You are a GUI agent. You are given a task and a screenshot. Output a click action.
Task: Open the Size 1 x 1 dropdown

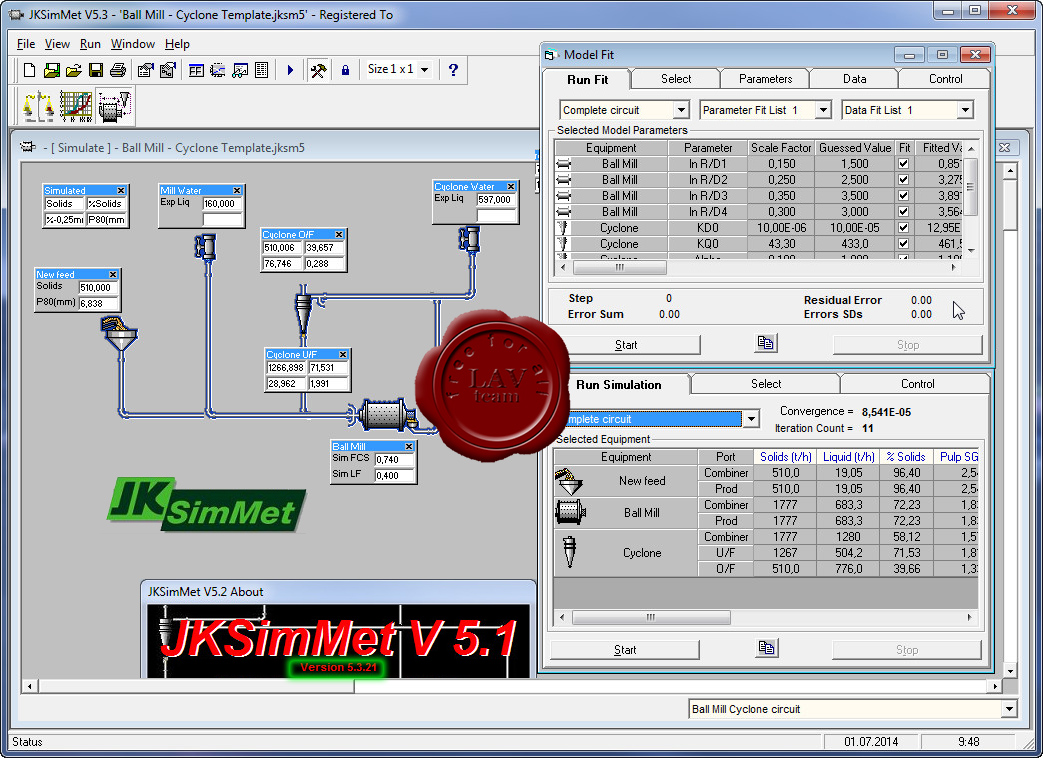click(424, 69)
